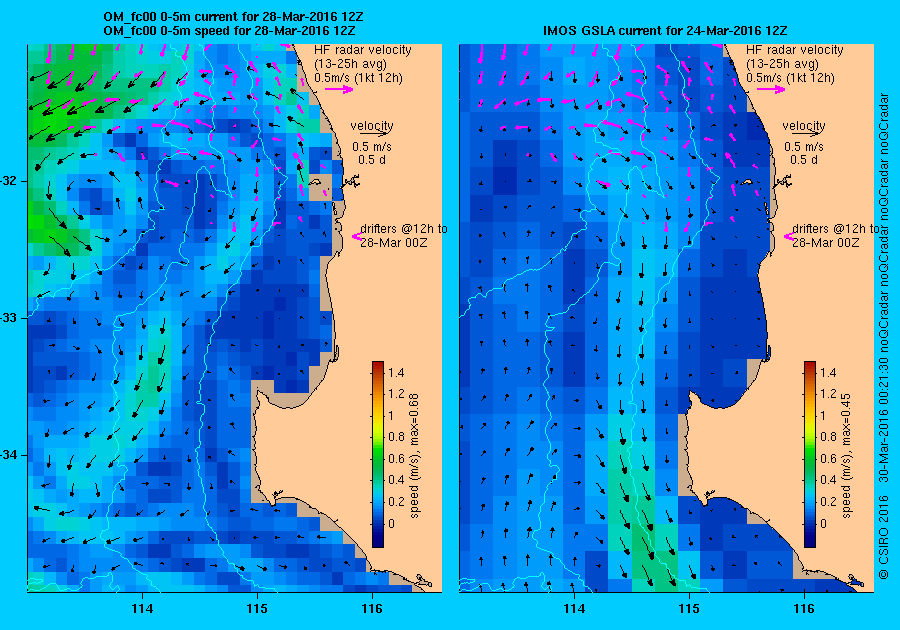The width and height of the screenshot is (900, 630).
Task: Click the magenta drifter marker in OM_fc00 map
Action: [356, 236]
